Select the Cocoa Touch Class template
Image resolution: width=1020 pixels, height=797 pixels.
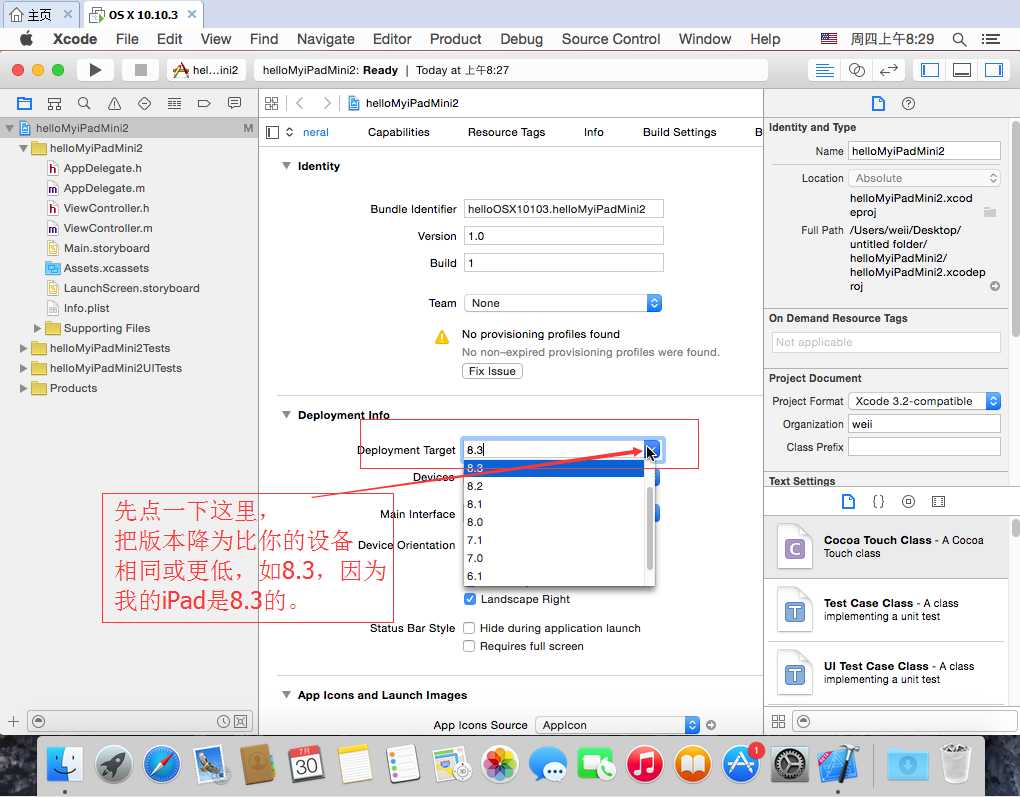point(886,547)
